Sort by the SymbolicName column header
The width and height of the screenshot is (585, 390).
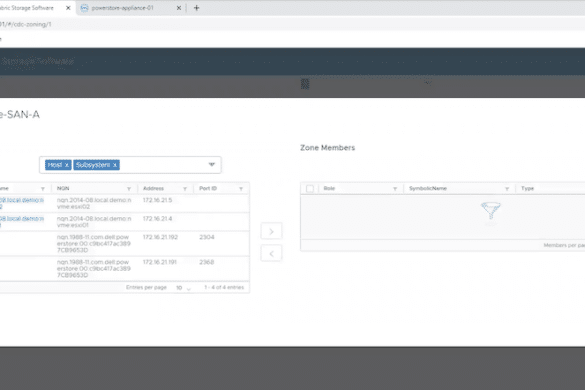(428, 188)
